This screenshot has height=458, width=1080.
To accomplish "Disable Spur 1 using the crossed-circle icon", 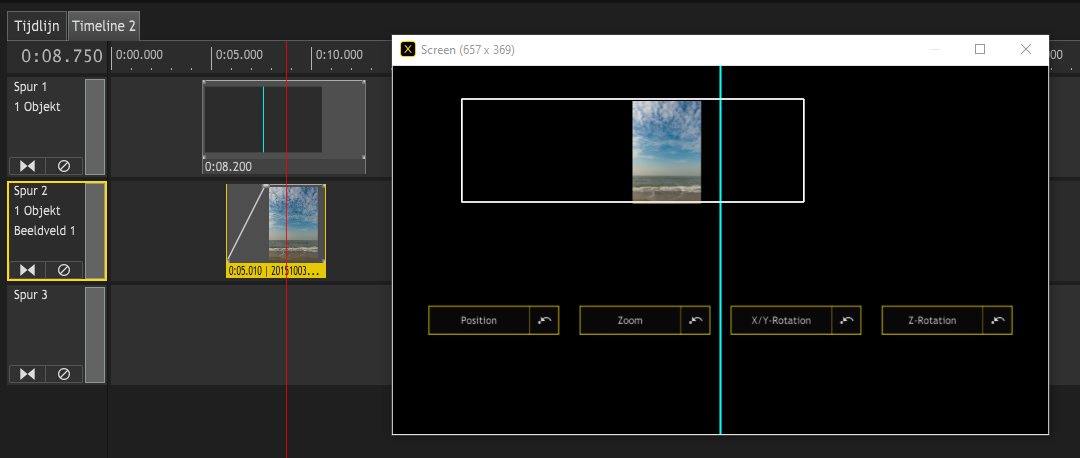I will [x=64, y=166].
